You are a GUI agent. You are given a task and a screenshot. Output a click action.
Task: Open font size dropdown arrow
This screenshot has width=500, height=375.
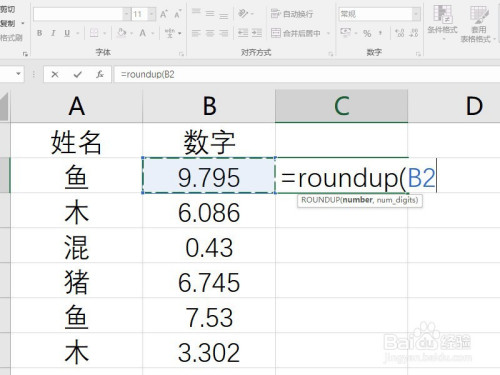coord(152,14)
